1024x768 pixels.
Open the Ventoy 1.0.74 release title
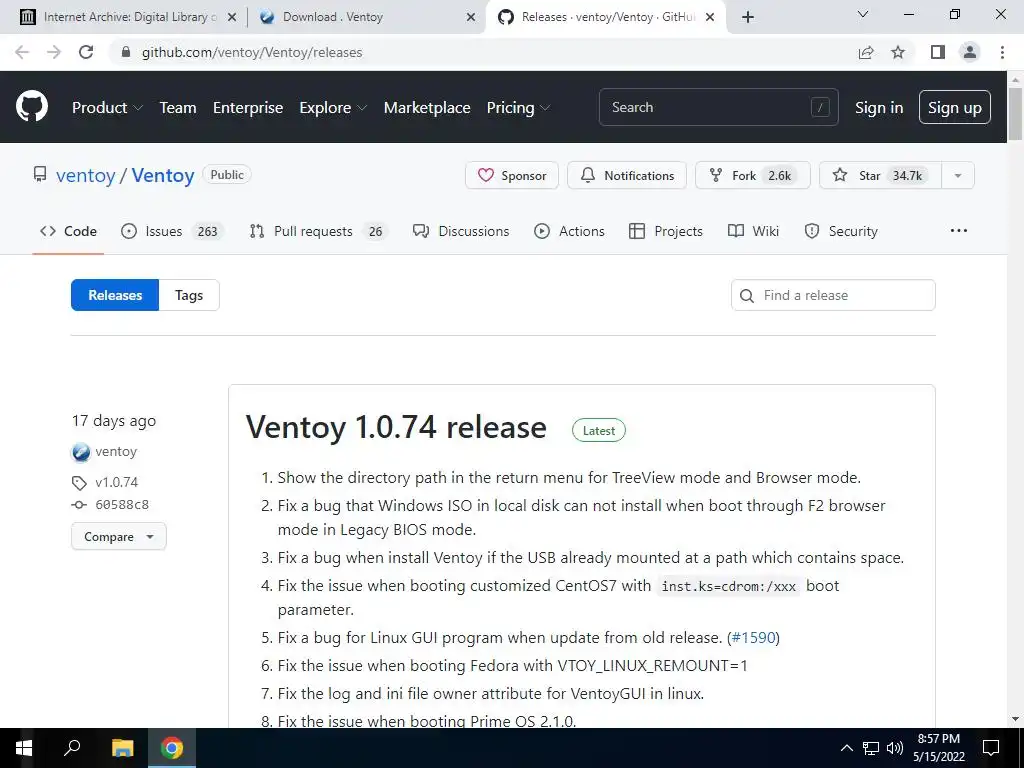click(396, 427)
